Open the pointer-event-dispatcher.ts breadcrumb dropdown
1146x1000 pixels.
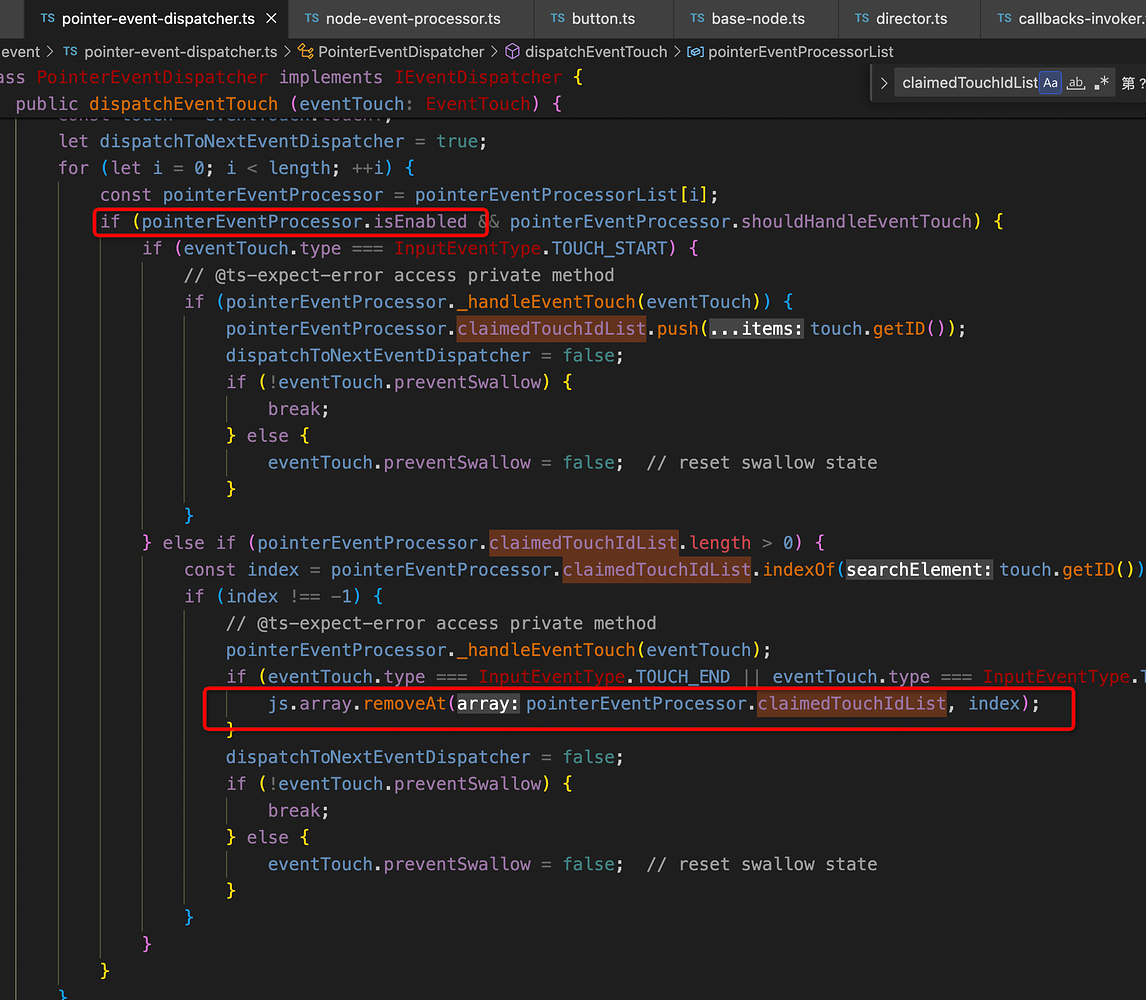pyautogui.click(x=180, y=51)
